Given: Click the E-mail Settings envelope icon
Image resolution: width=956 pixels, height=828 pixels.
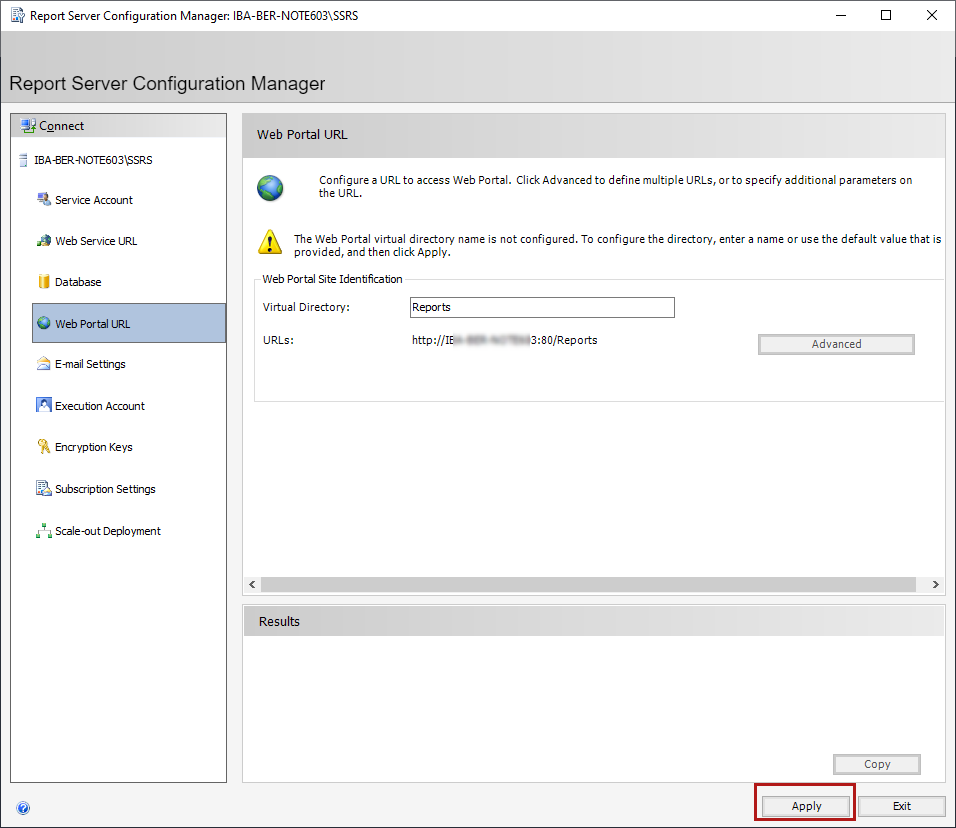Looking at the screenshot, I should pyautogui.click(x=44, y=364).
